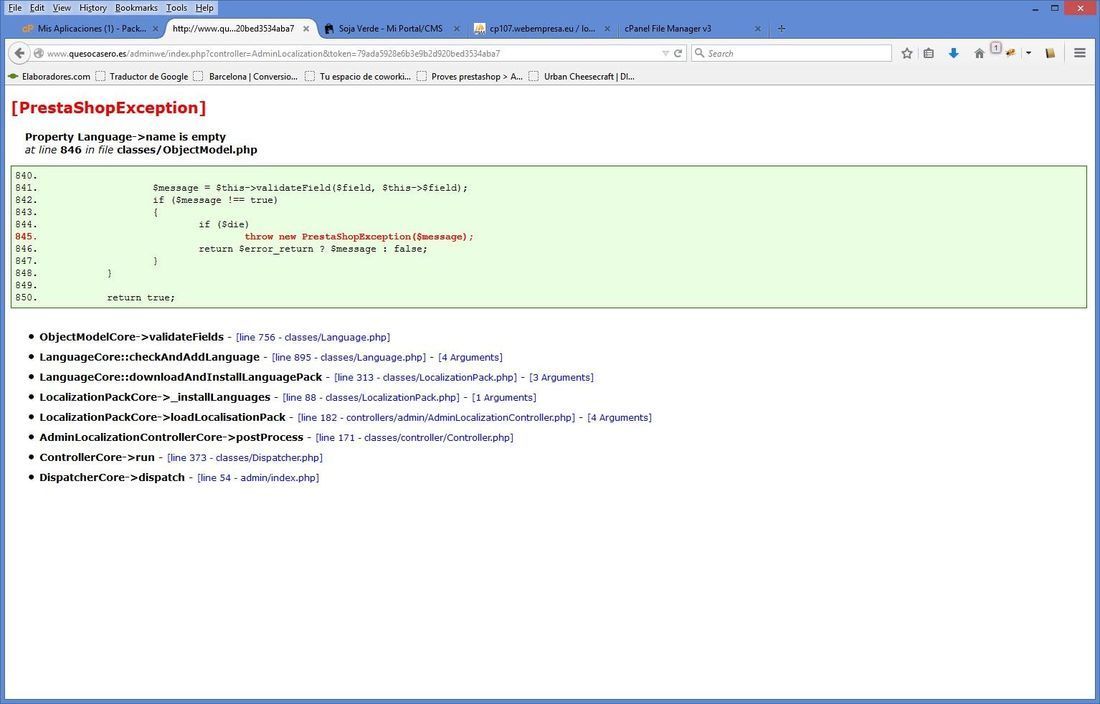The height and width of the screenshot is (704, 1100).
Task: Close the Mis Aplicaciones tab
Action: [155, 29]
